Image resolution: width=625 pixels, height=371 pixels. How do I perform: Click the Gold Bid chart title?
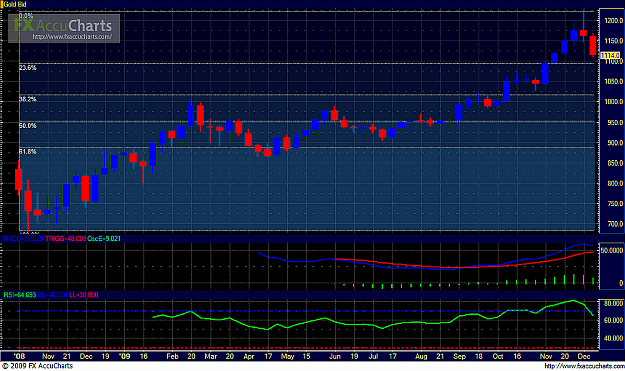click(15, 4)
